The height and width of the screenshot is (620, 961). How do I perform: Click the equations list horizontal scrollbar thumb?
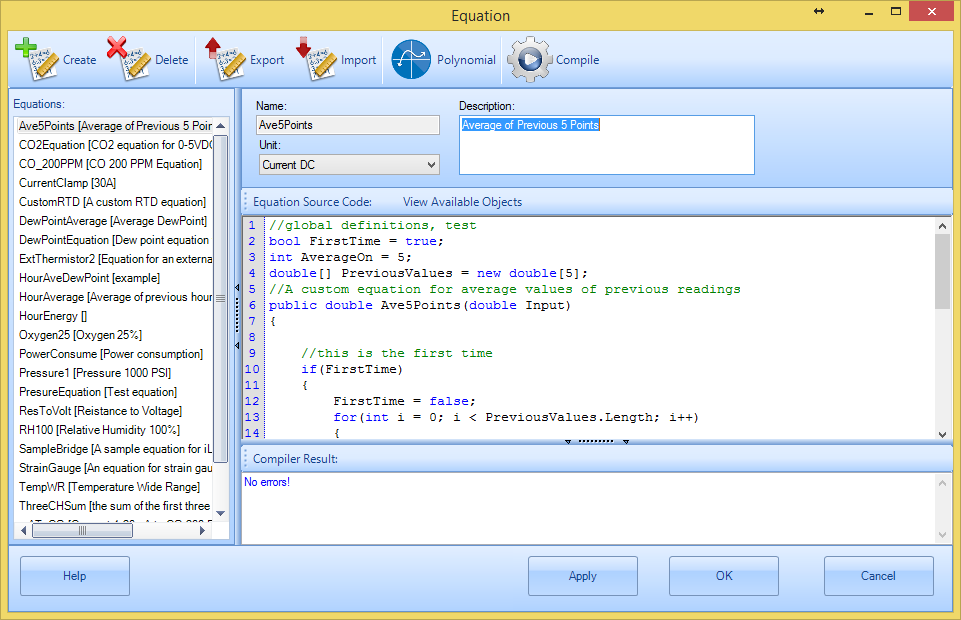click(x=82, y=531)
